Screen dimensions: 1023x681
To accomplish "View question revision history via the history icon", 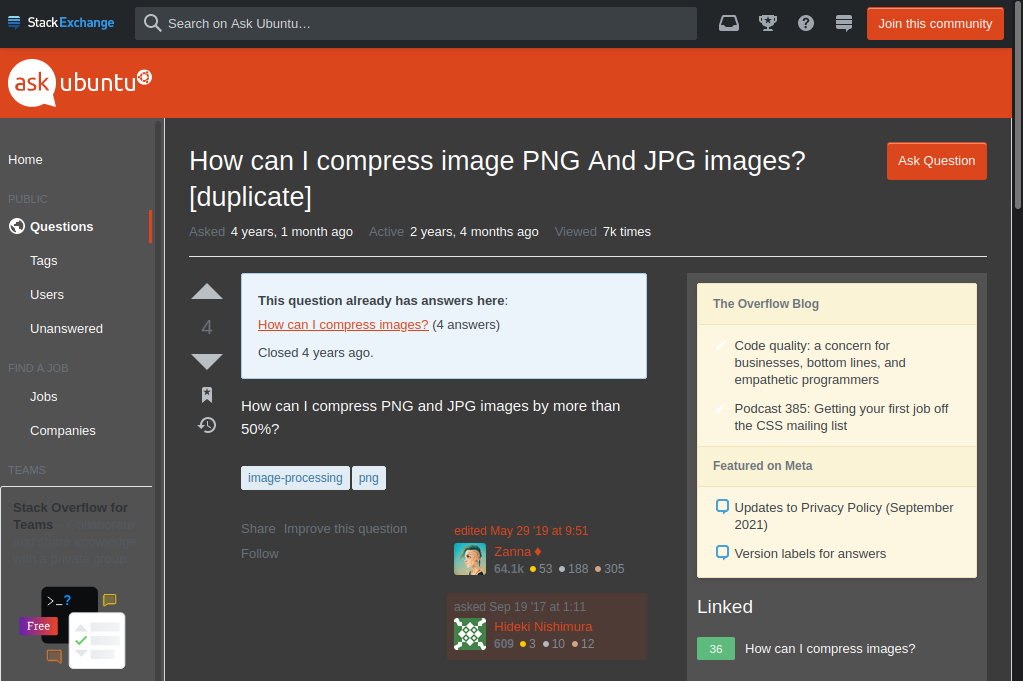I will [x=207, y=425].
